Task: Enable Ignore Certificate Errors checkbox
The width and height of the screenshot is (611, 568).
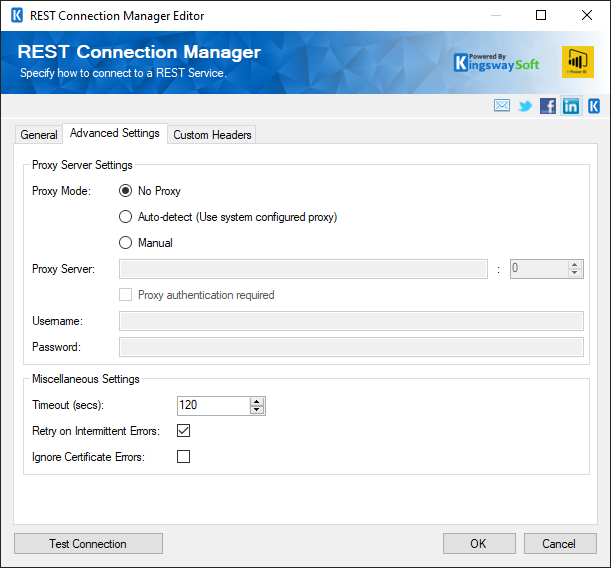Action: tap(183, 457)
